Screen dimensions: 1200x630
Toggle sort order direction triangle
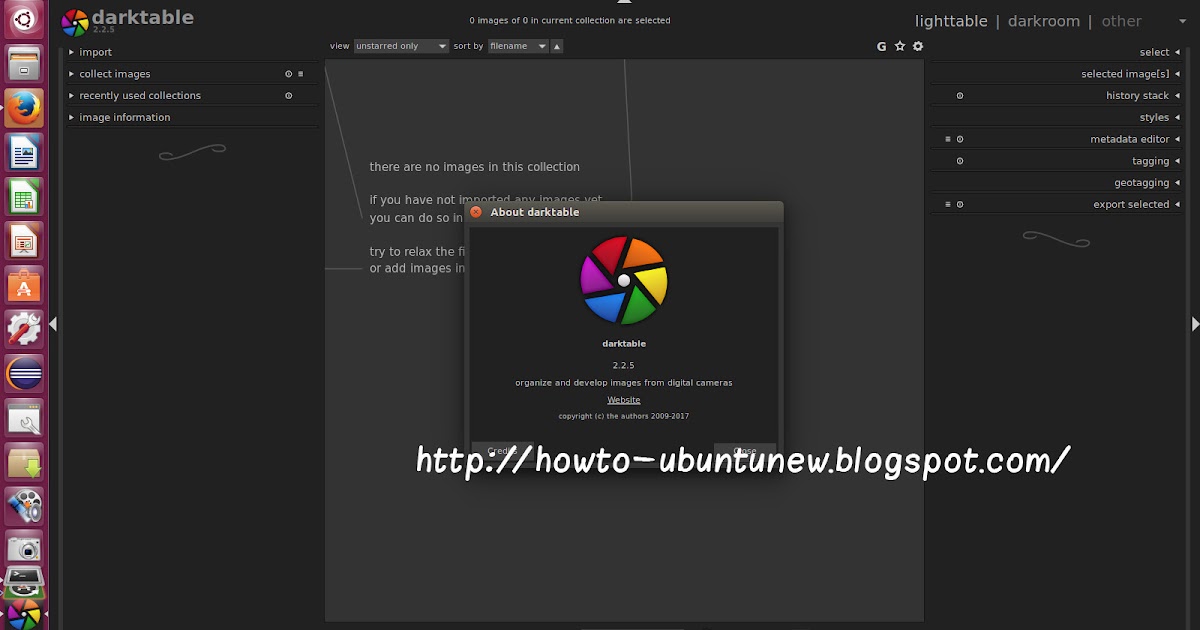557,46
